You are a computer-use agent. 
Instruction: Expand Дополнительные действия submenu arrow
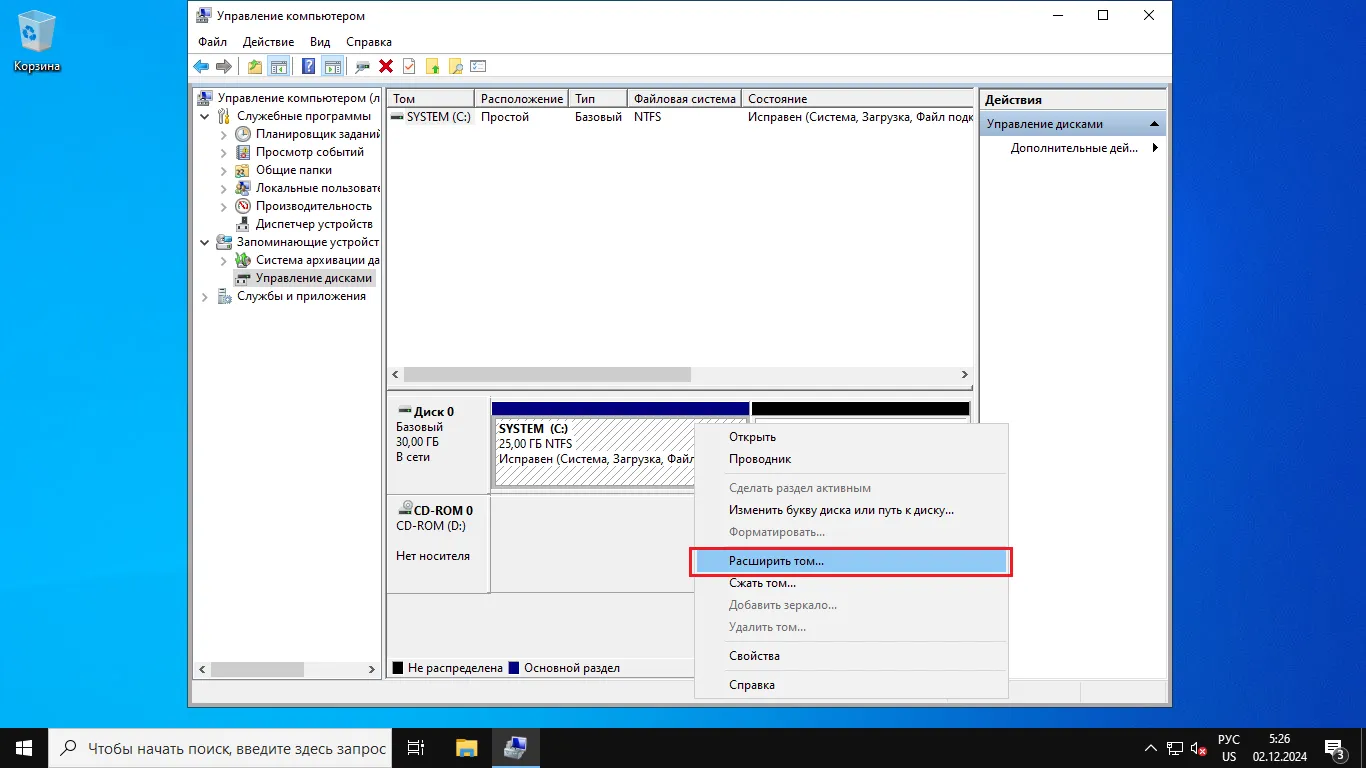(x=1155, y=148)
